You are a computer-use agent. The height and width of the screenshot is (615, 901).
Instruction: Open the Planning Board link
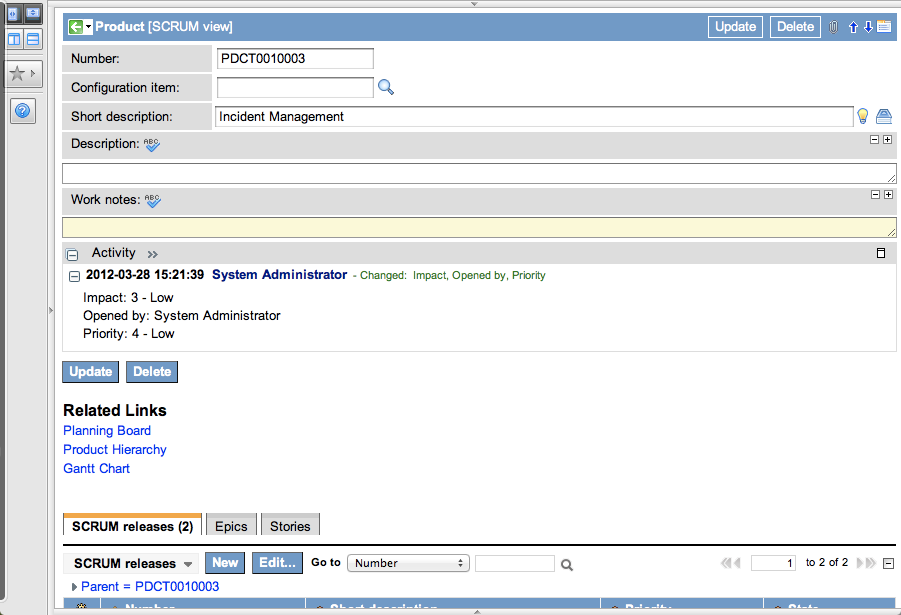click(x=107, y=431)
